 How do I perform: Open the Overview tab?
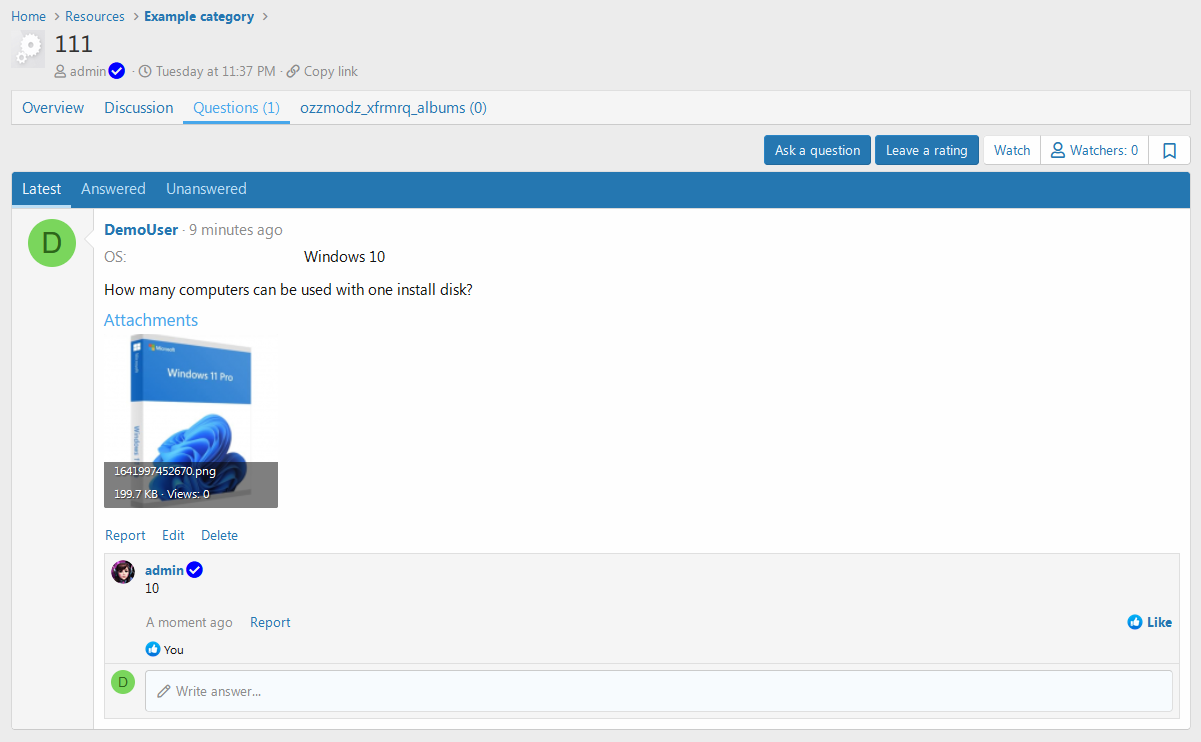click(53, 108)
